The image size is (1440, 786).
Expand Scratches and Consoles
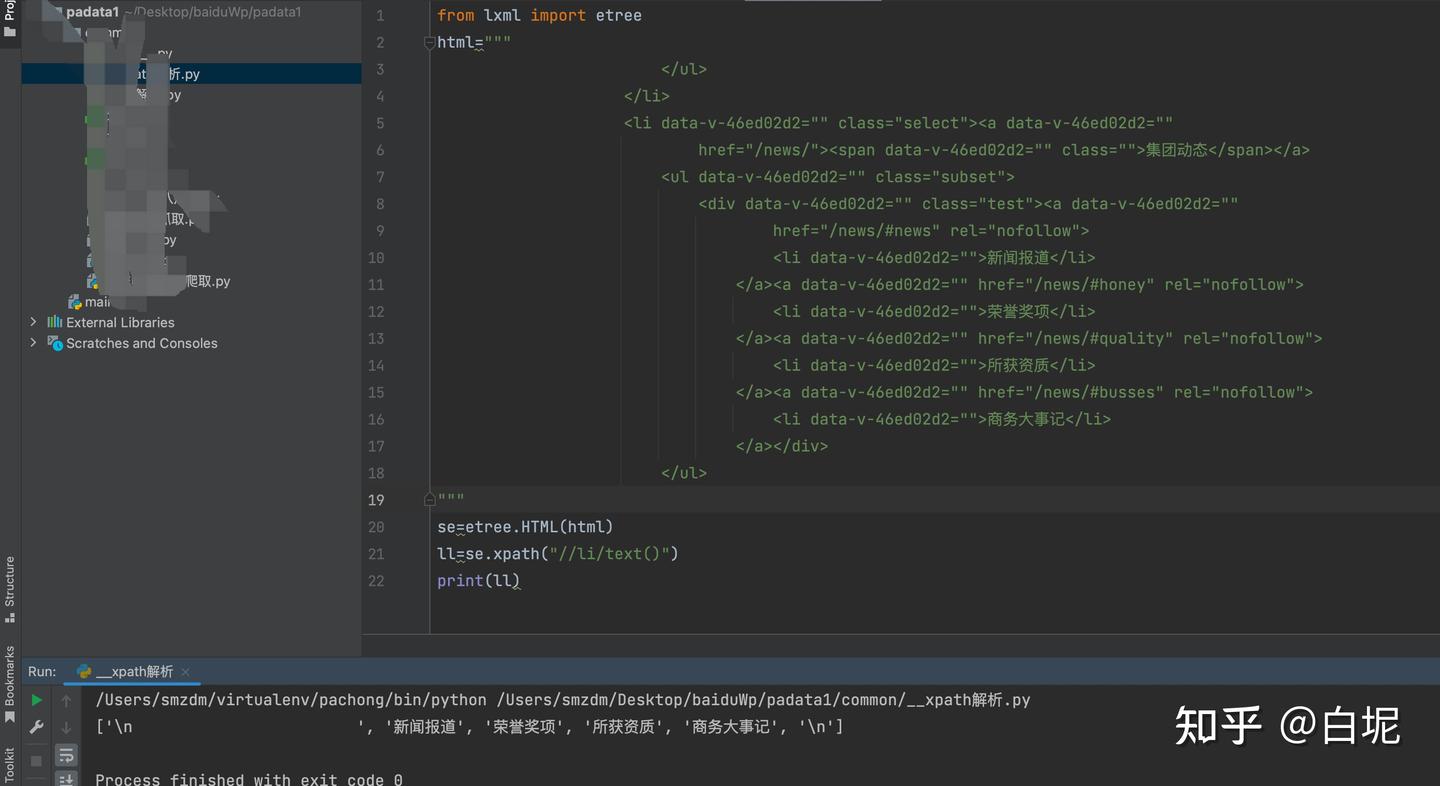click(x=31, y=343)
